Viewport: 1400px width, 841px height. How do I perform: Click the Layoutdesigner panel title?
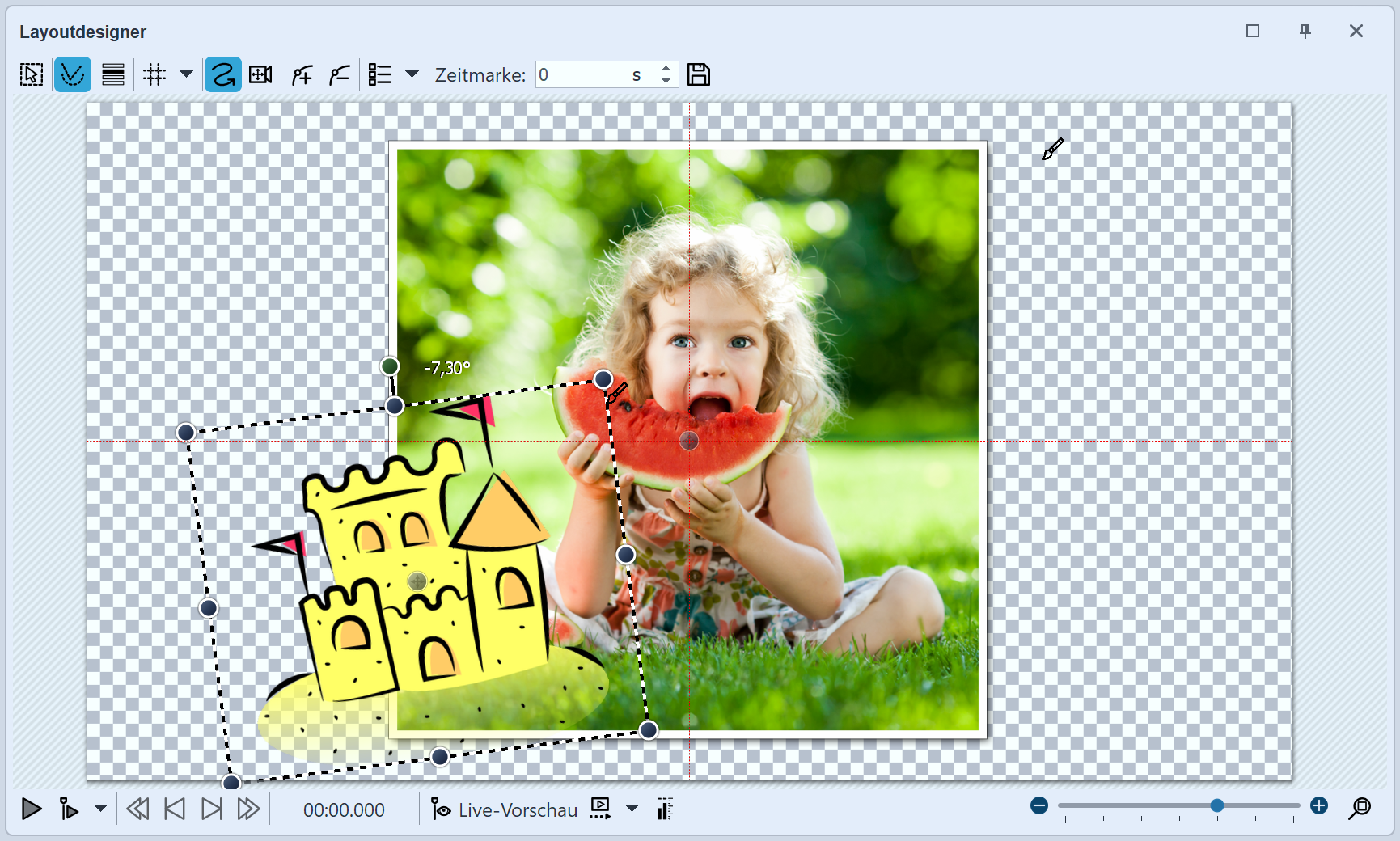[x=83, y=32]
